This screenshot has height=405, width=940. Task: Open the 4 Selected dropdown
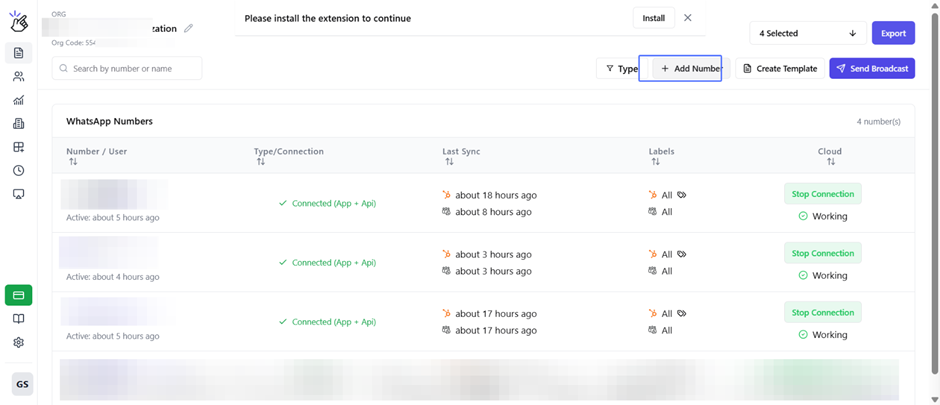807,33
